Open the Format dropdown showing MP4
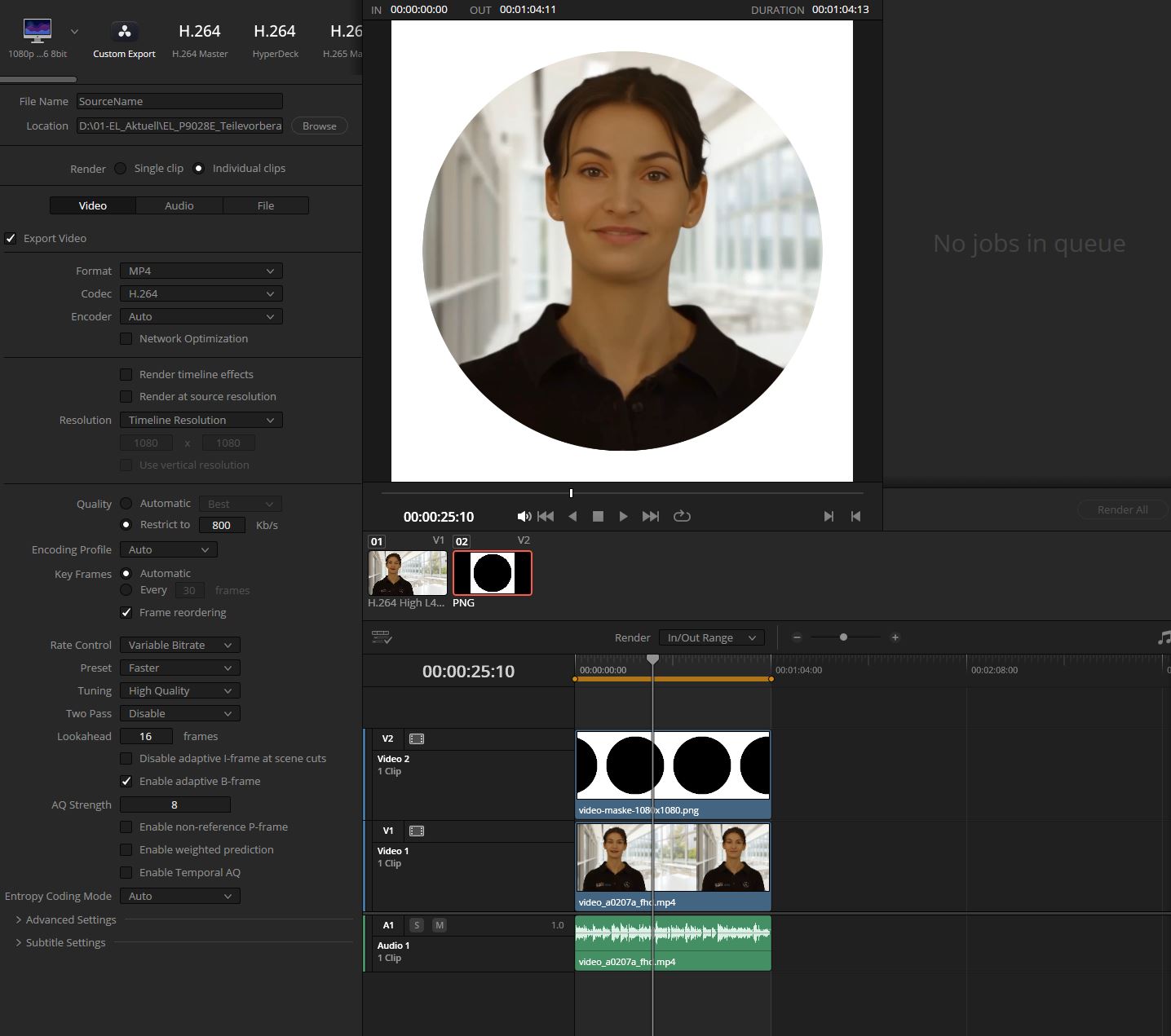 click(201, 270)
